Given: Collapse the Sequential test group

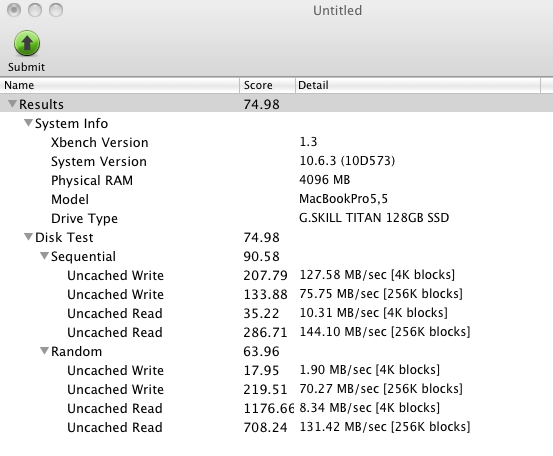Looking at the screenshot, I should [44, 256].
